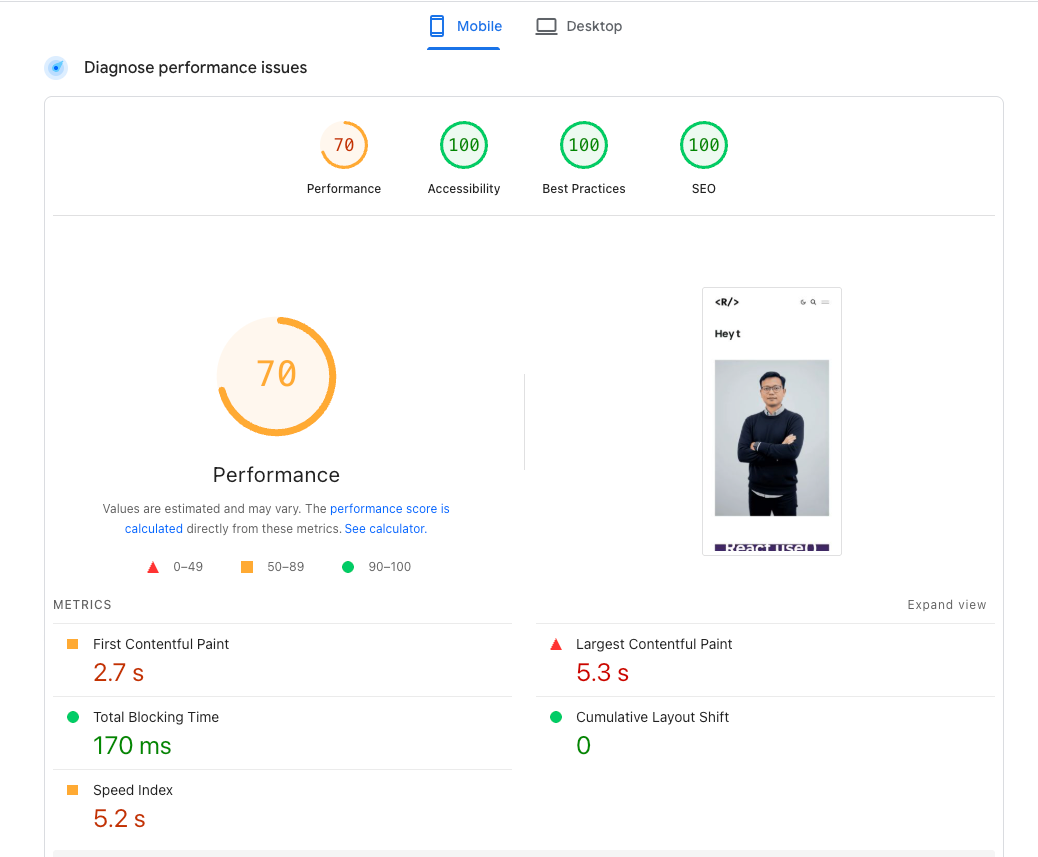Expand the First Contentful Paint metric
Image resolution: width=1038 pixels, height=857 pixels.
(161, 645)
